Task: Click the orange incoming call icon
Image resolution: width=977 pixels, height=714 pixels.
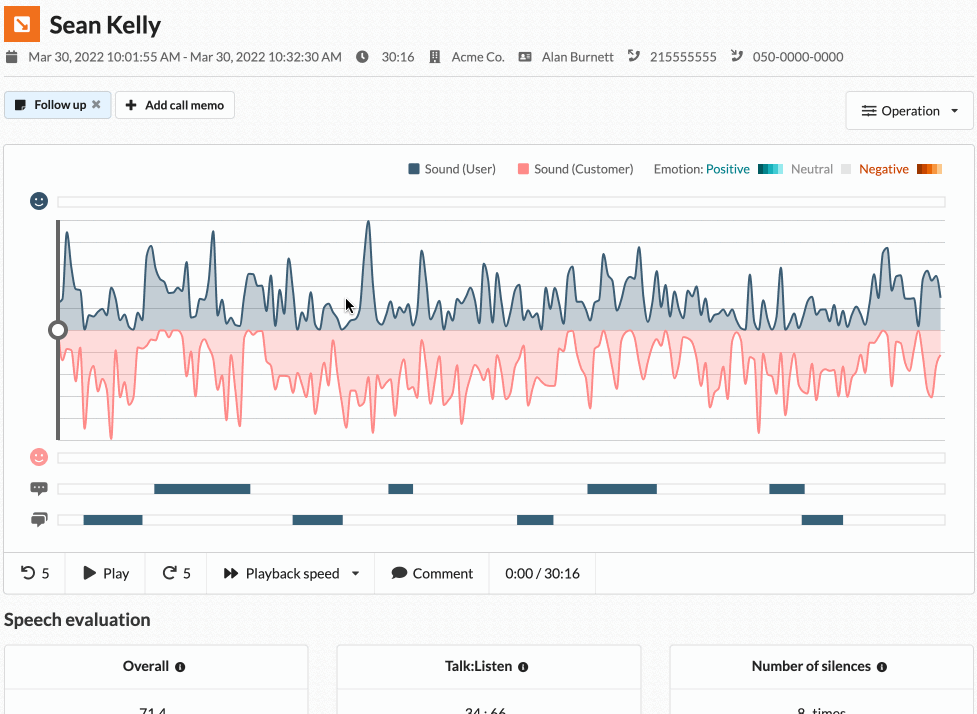Action: pos(22,24)
